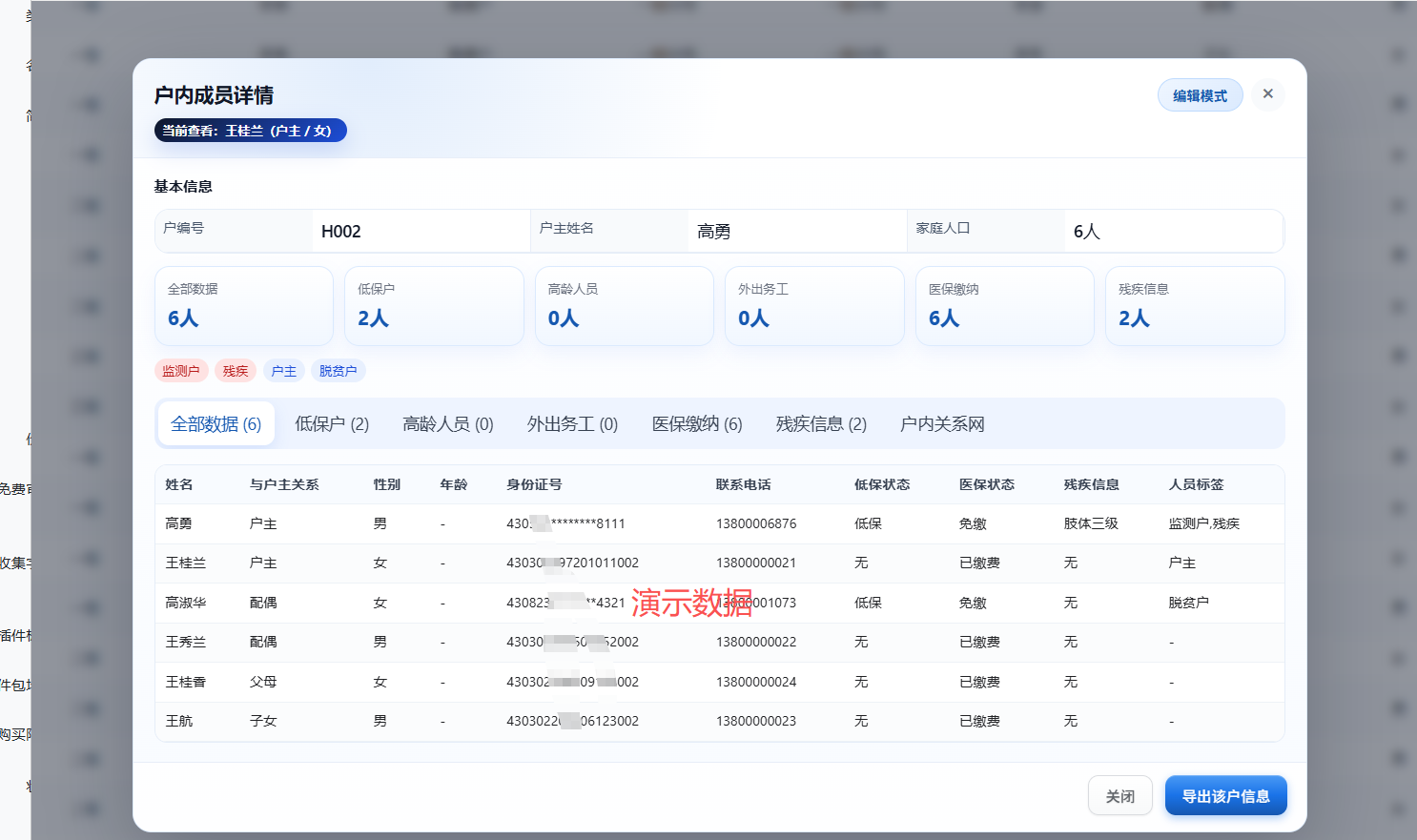
Task: Click the 户编号 value H002
Action: click(x=341, y=232)
